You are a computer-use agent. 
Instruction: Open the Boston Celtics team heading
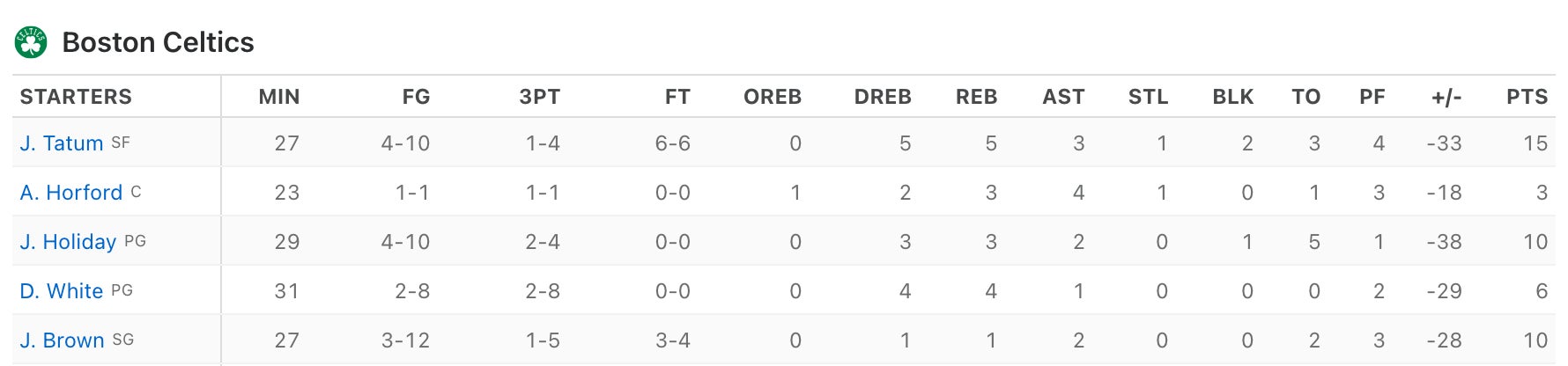click(x=158, y=42)
